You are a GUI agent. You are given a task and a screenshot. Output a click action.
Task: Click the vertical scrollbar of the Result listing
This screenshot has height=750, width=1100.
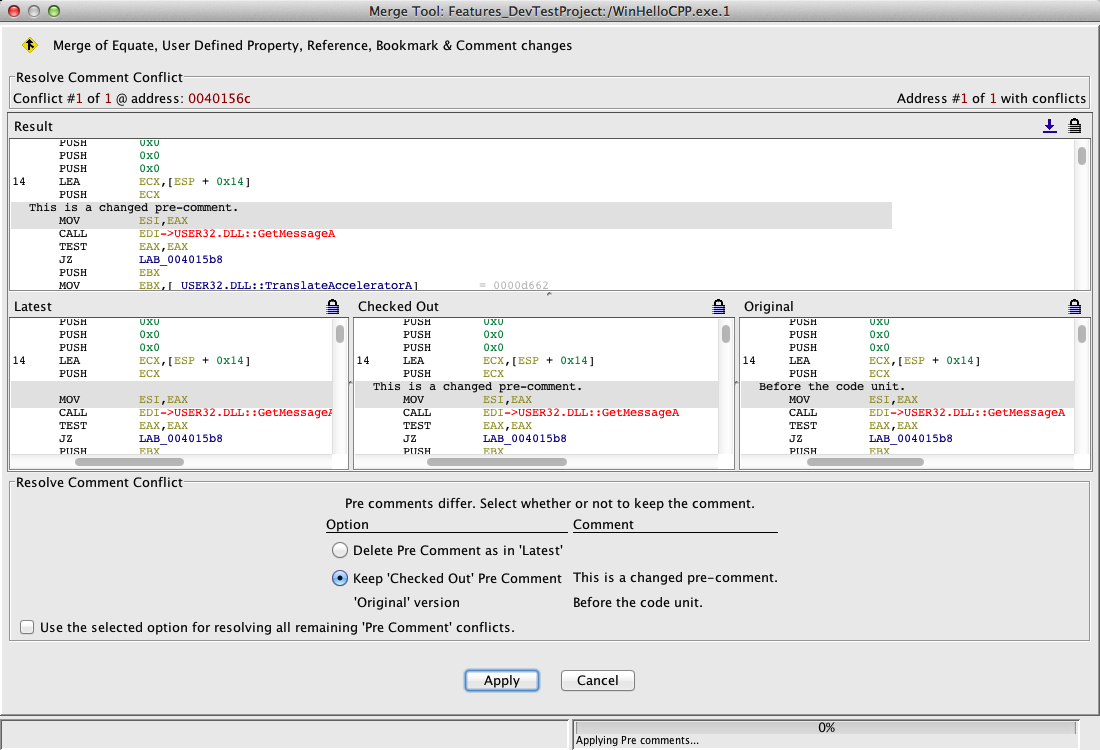[x=1081, y=156]
